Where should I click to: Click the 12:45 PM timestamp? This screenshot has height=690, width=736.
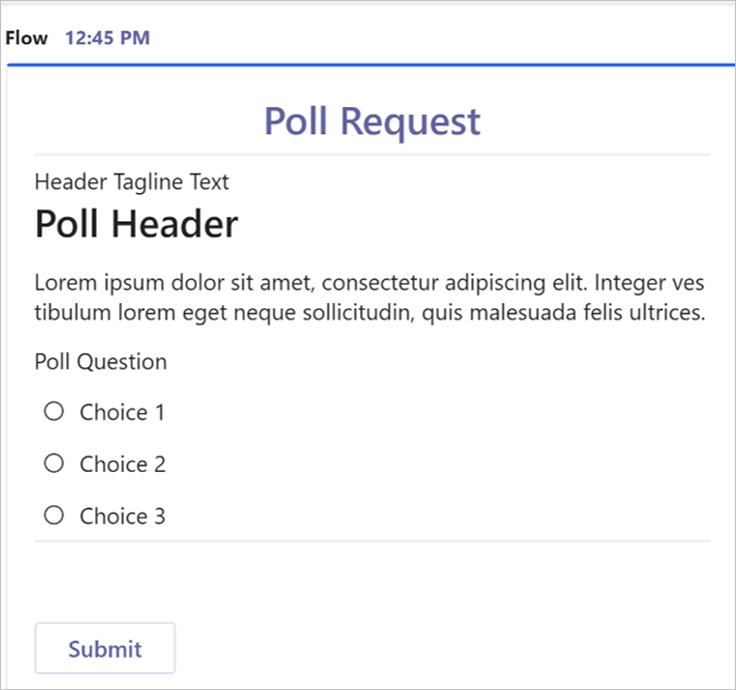107,39
